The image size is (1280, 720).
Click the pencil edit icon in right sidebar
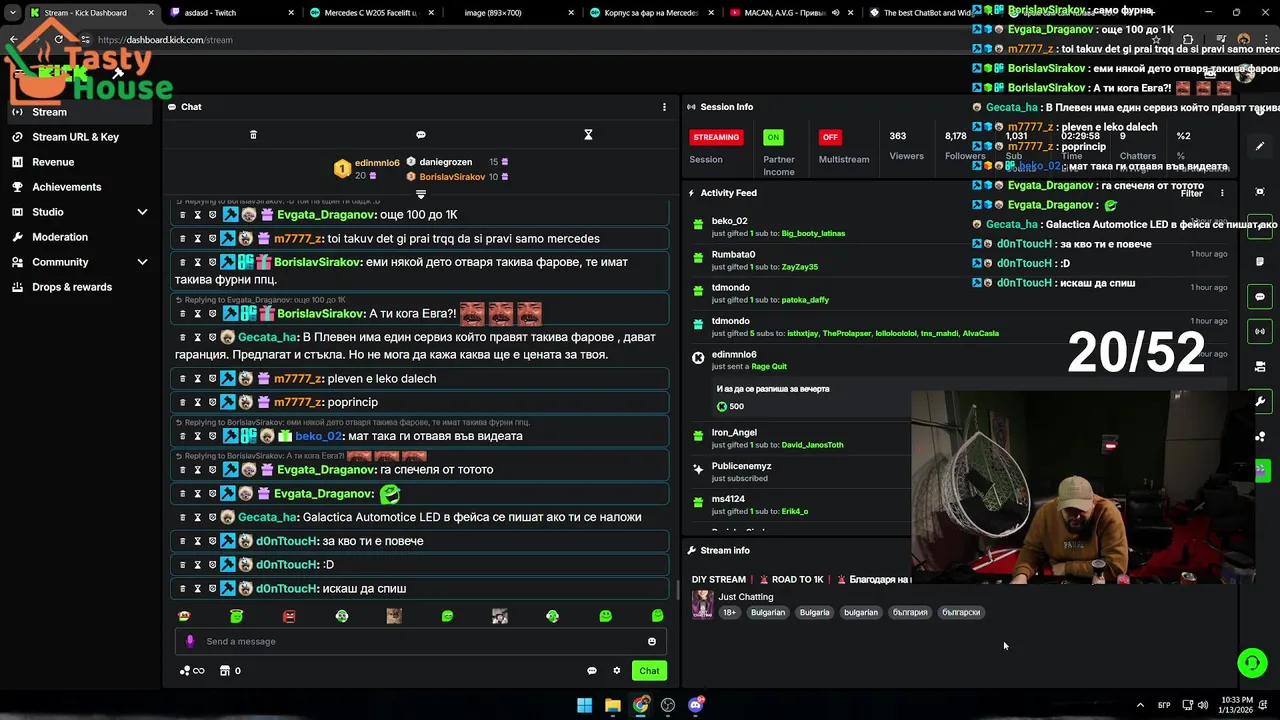pyautogui.click(x=1260, y=146)
